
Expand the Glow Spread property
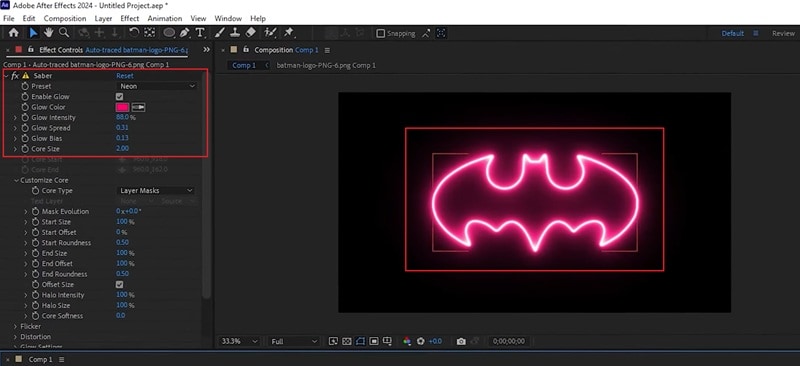[15, 128]
